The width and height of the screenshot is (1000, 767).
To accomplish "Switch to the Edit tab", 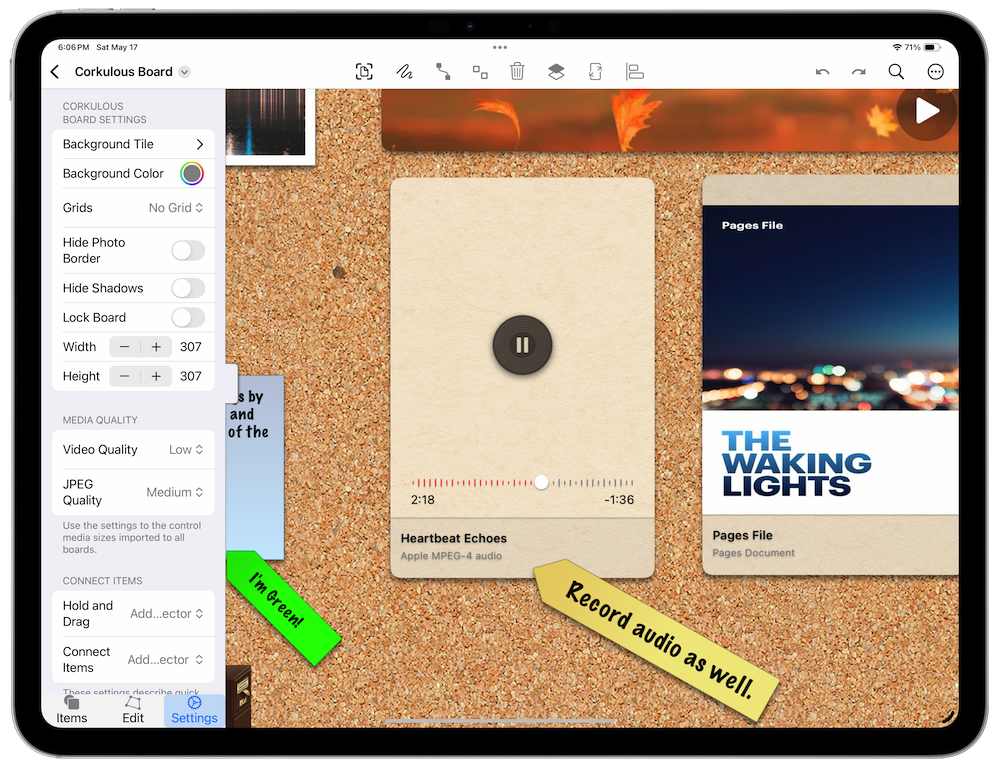I will coord(133,710).
